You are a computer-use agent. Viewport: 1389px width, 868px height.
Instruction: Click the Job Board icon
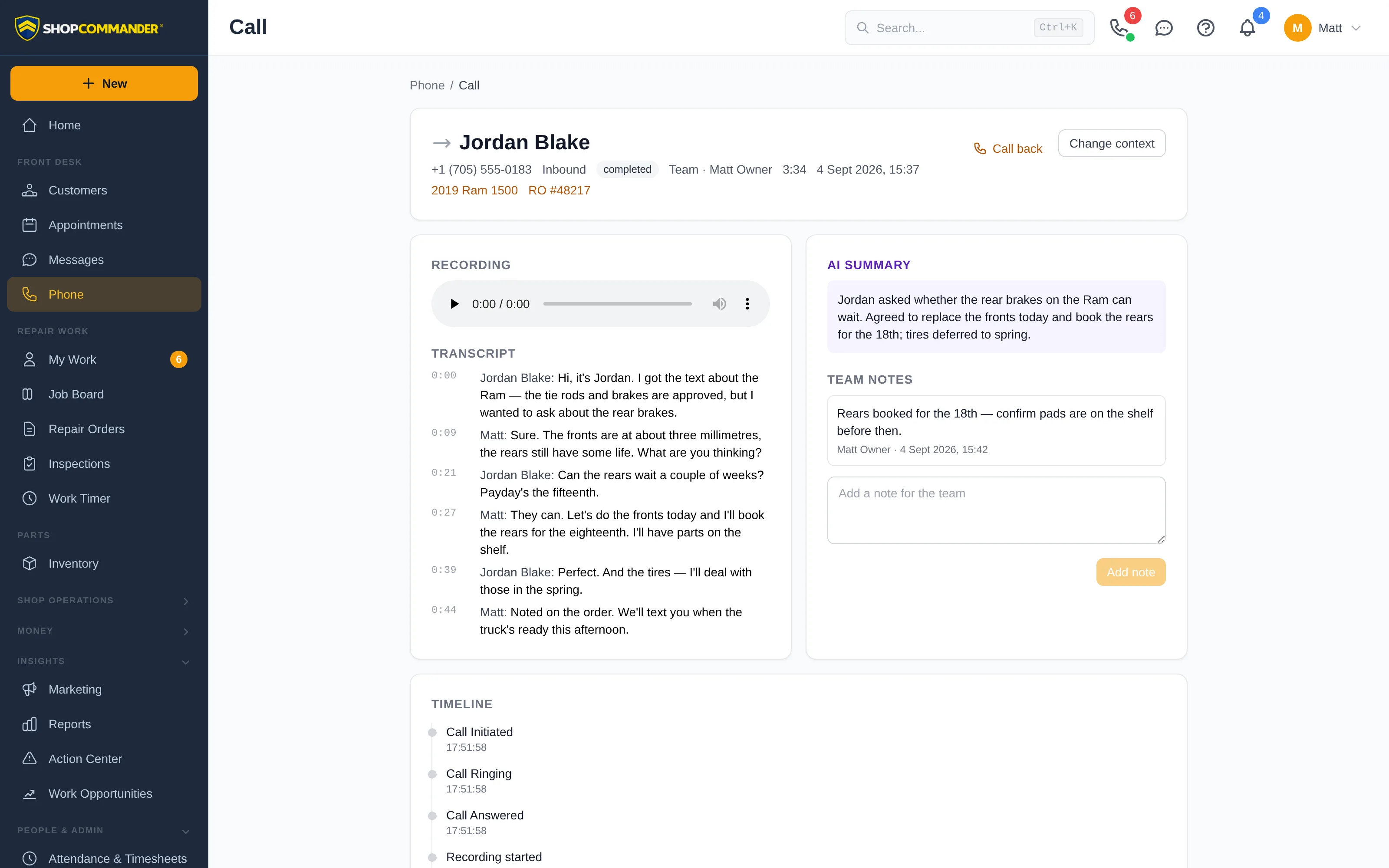pos(27,395)
